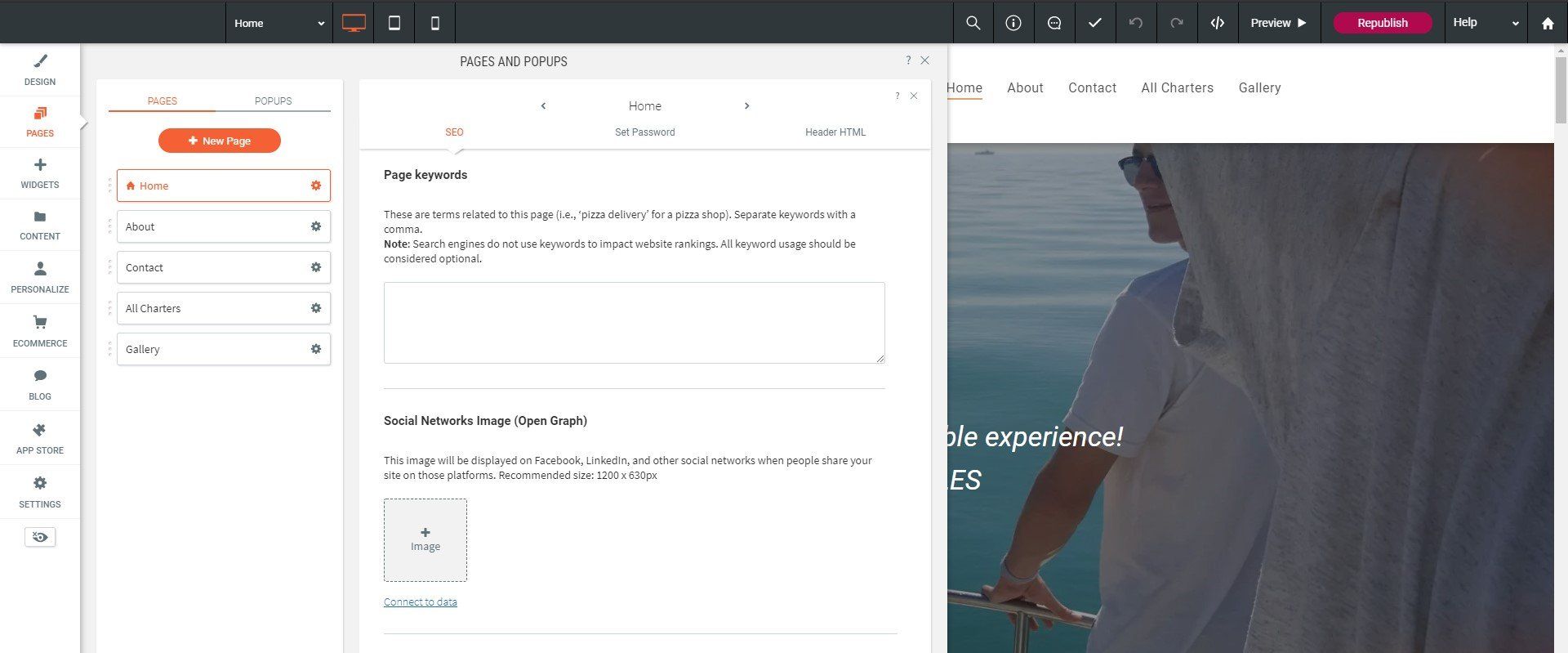
Task: Select the Set Password tab
Action: point(644,132)
